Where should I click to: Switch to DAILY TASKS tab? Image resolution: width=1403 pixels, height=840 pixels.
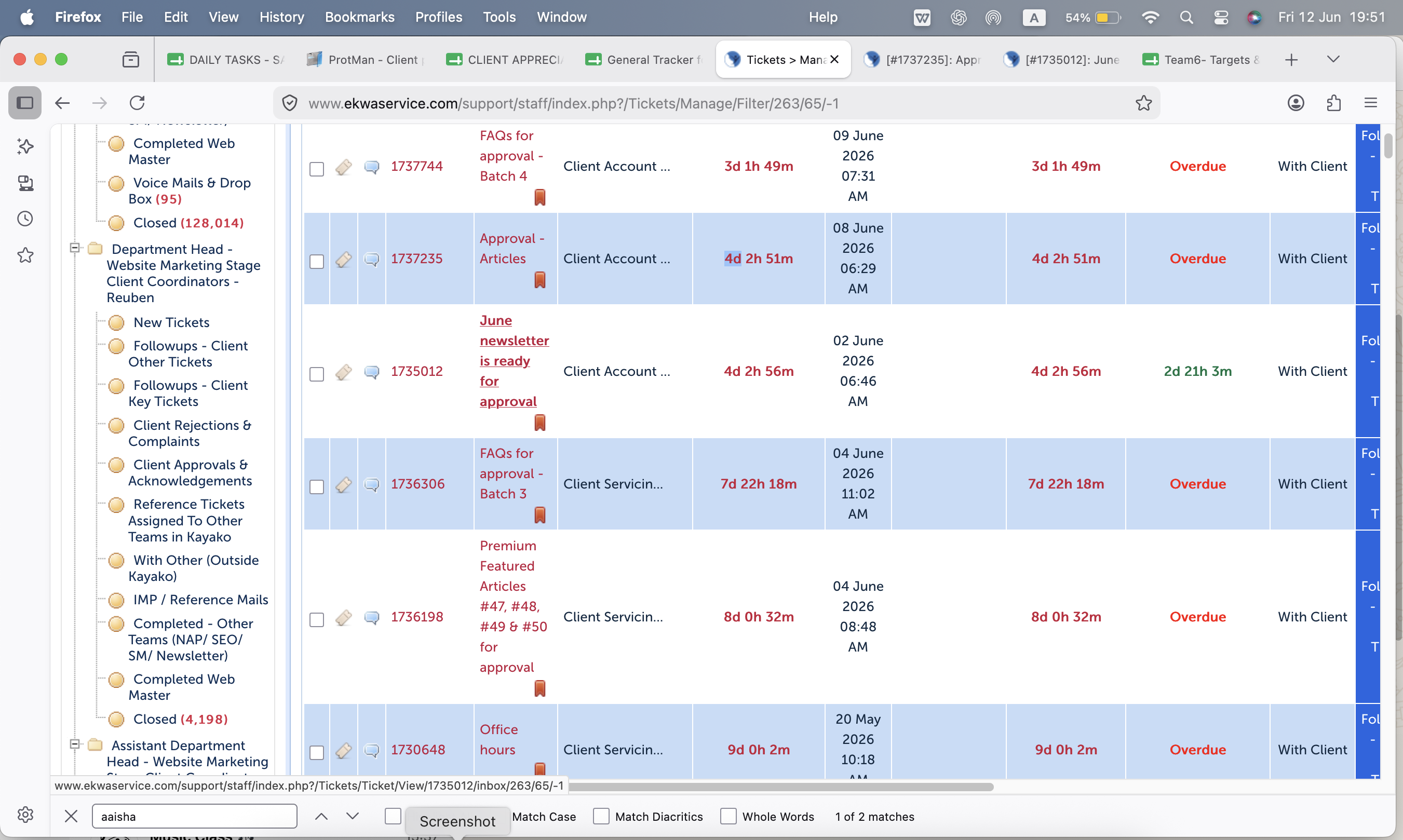coord(225,59)
